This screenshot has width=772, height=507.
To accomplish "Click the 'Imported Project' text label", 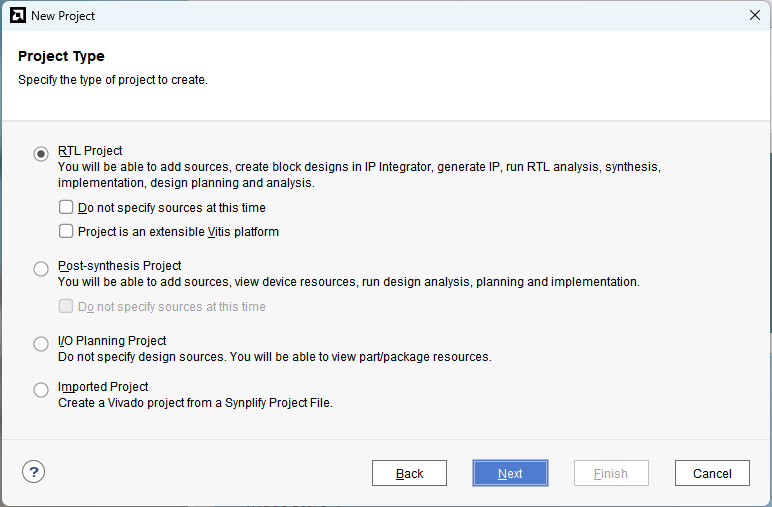I will (103, 387).
